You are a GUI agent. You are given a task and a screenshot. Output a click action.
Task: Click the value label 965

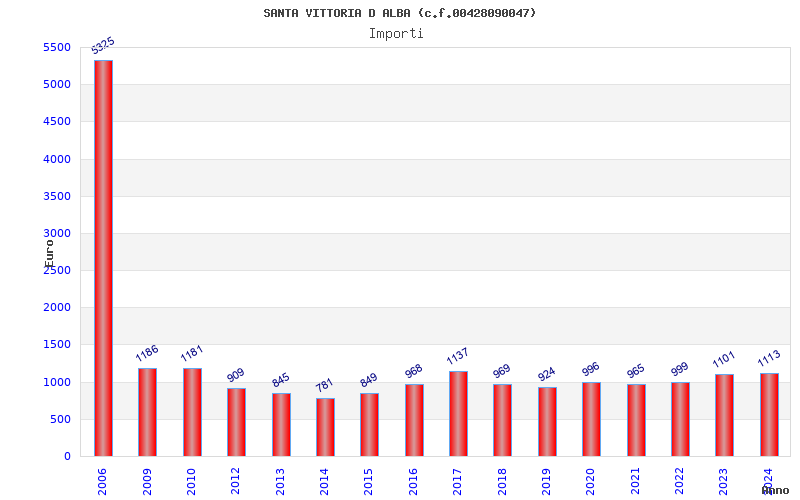pyautogui.click(x=636, y=371)
